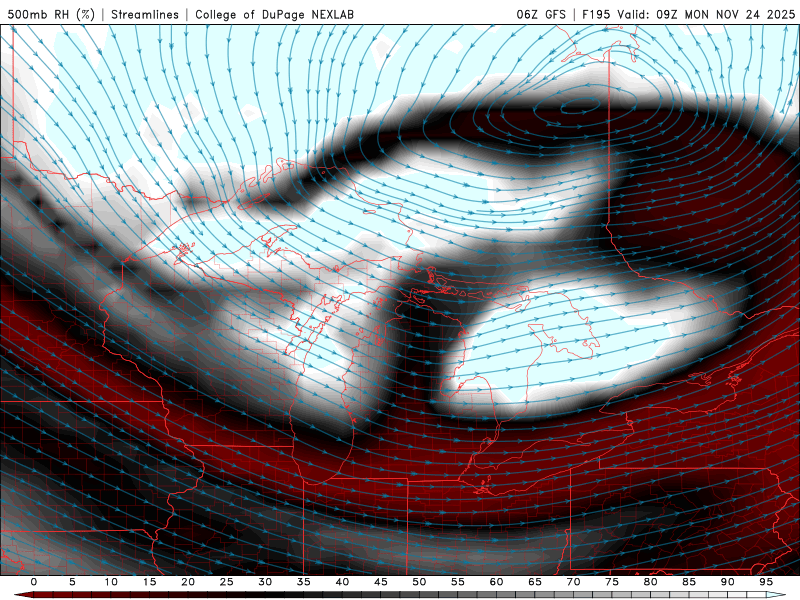
Task: Click the 20 tick label on the legend
Action: click(x=188, y=582)
